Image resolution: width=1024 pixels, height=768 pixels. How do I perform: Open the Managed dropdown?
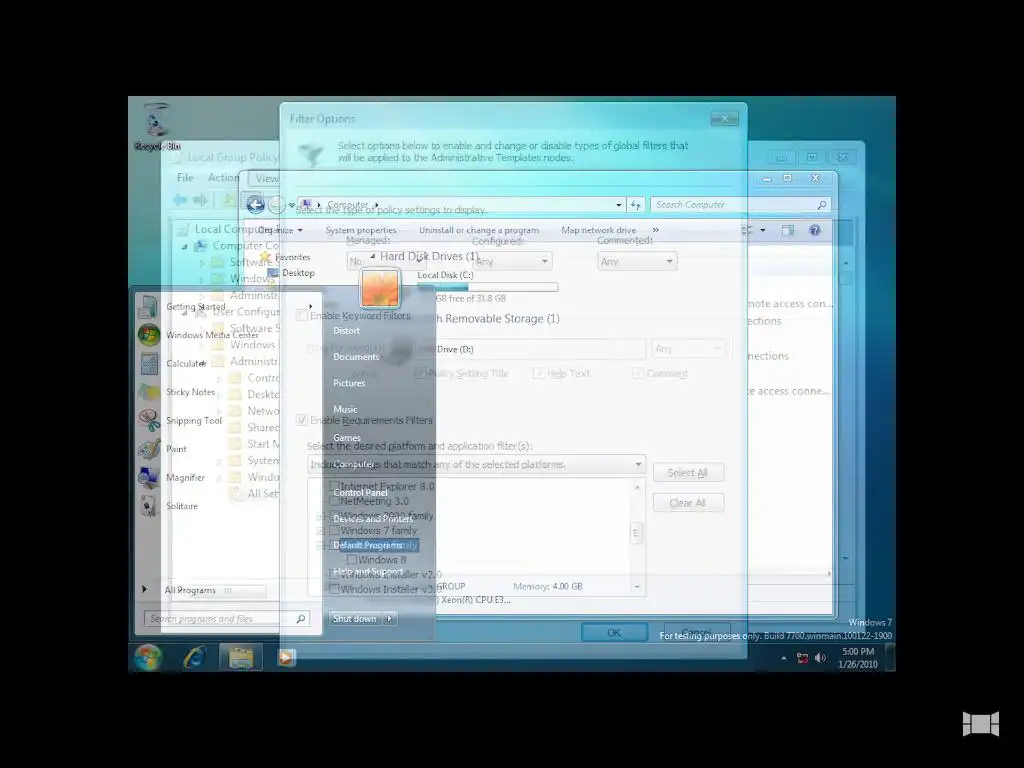pyautogui.click(x=386, y=261)
